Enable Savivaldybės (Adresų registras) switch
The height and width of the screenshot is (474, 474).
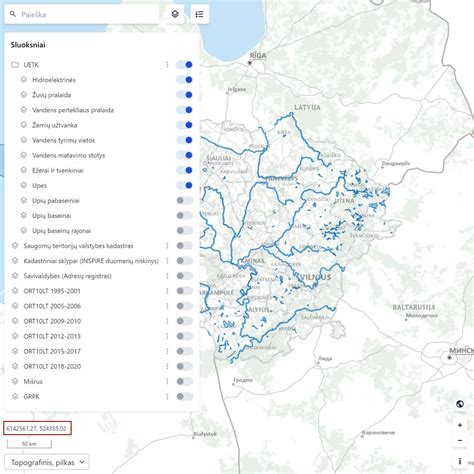click(185, 276)
